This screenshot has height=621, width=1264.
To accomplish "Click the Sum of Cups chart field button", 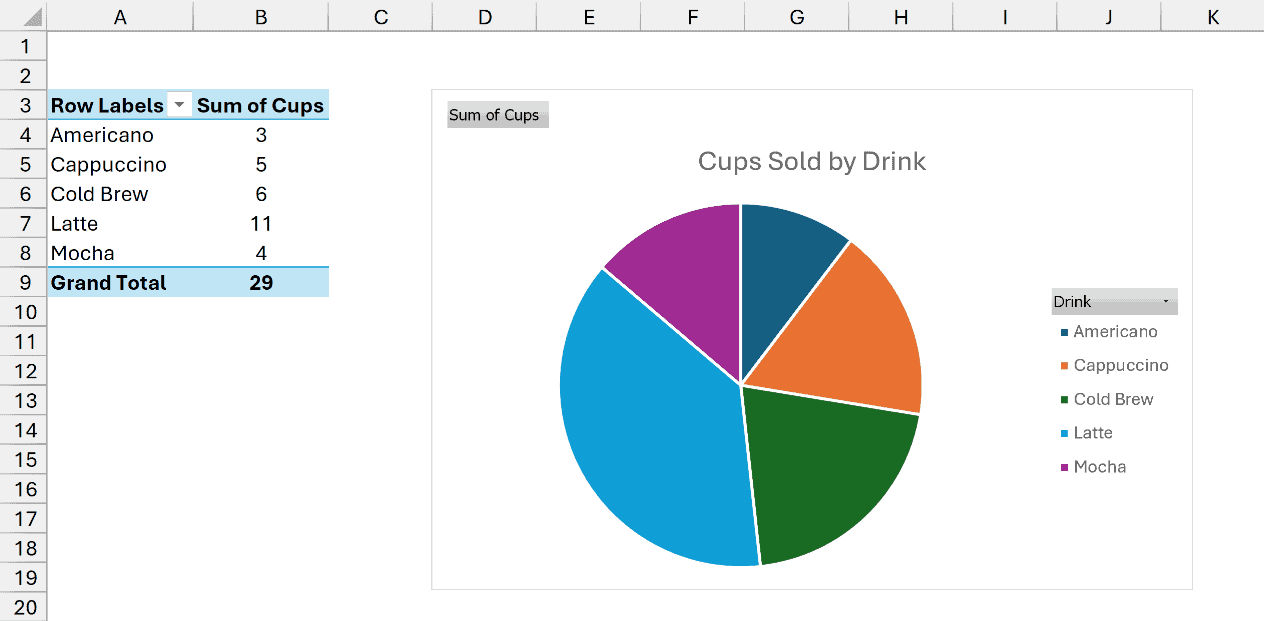I will 497,115.
